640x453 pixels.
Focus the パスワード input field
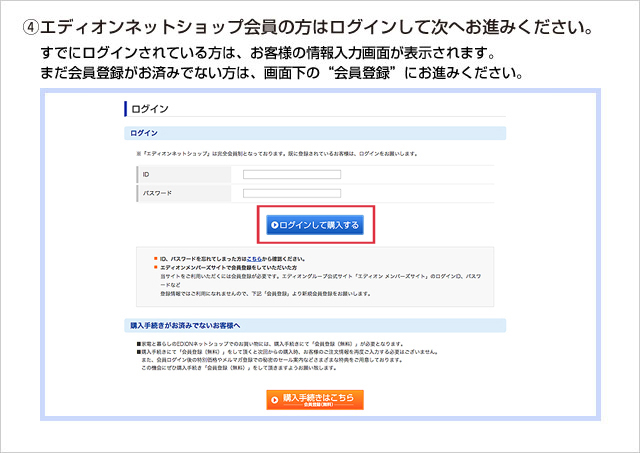pos(292,193)
